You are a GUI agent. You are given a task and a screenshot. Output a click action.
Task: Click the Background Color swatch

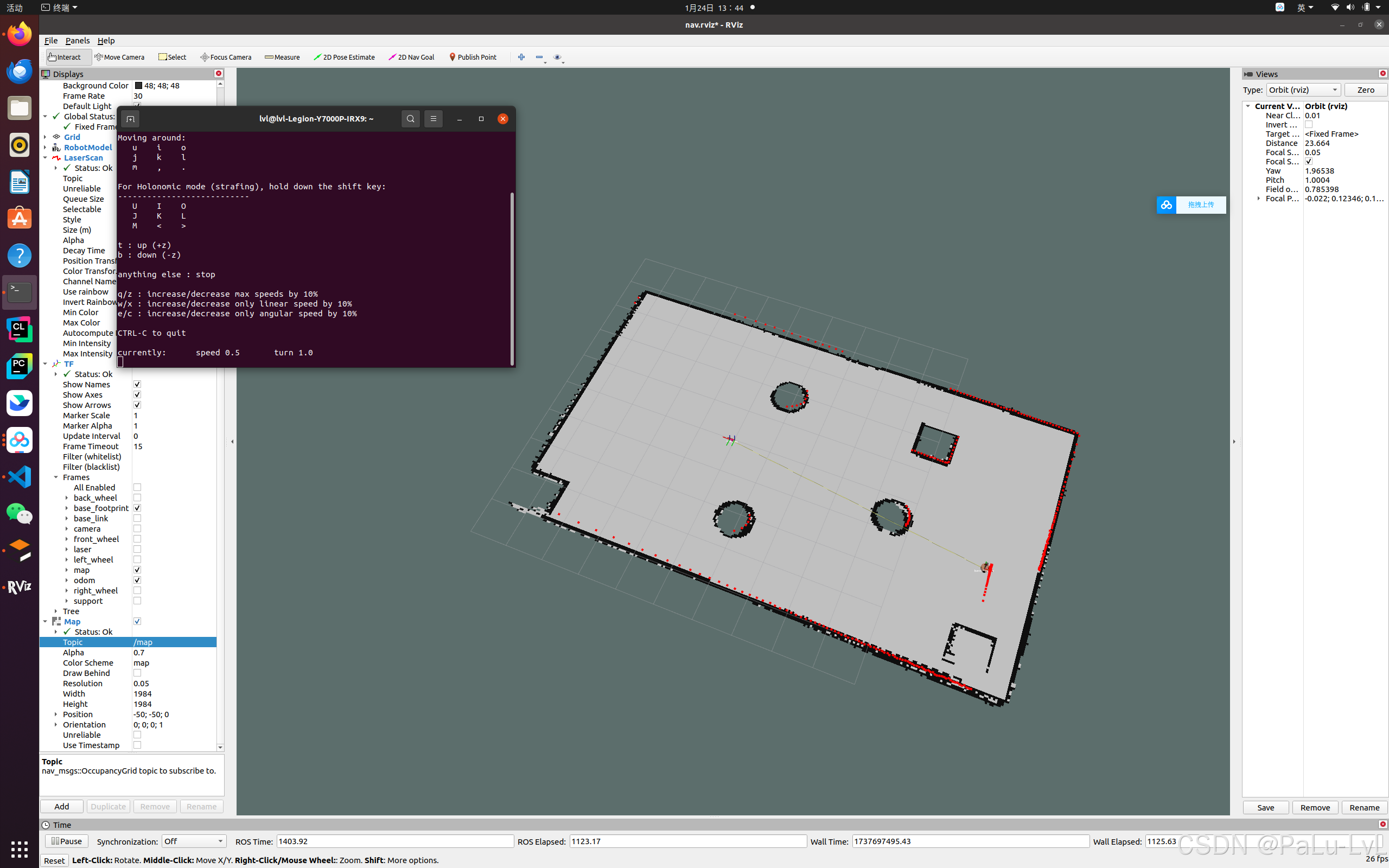pyautogui.click(x=138, y=86)
